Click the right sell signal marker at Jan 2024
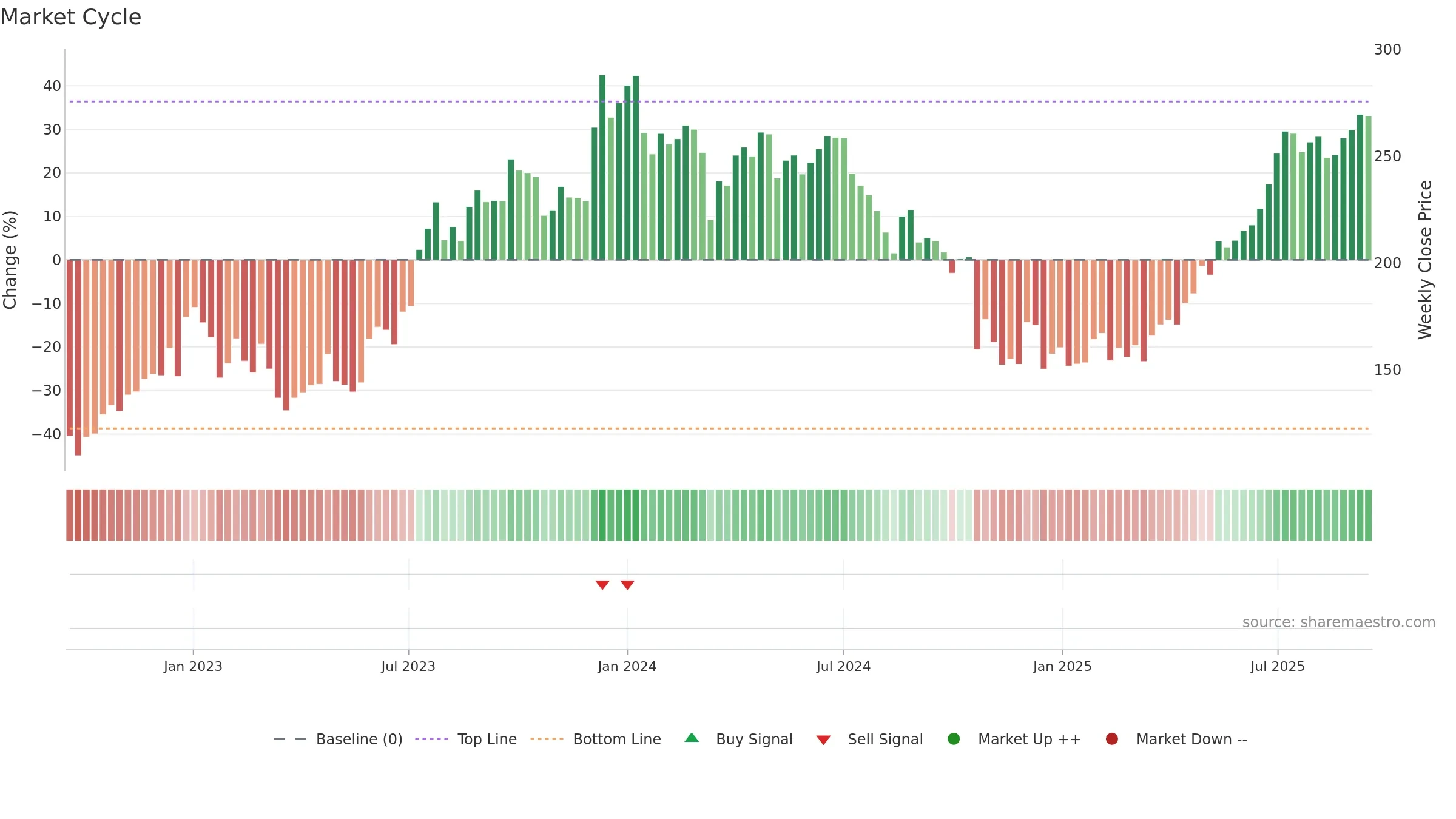Image resolution: width=1456 pixels, height=819 pixels. point(627,585)
